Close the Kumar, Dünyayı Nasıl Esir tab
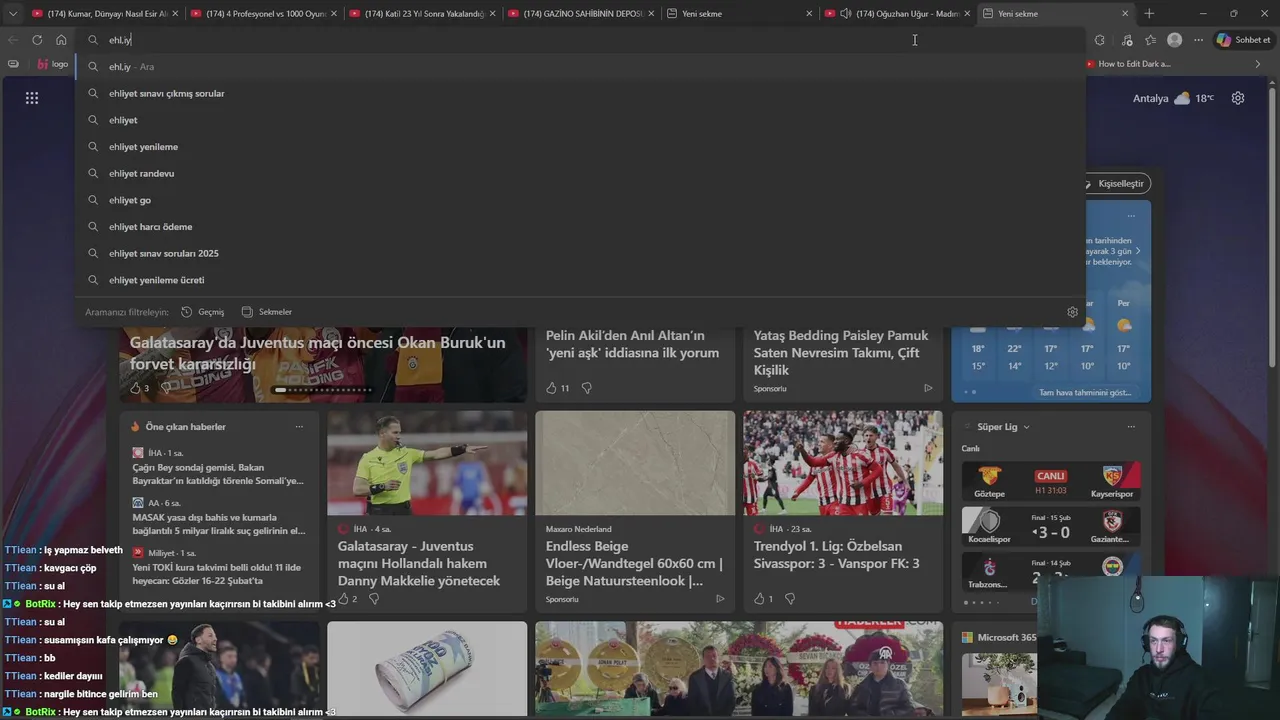The width and height of the screenshot is (1280, 720). pos(175,14)
